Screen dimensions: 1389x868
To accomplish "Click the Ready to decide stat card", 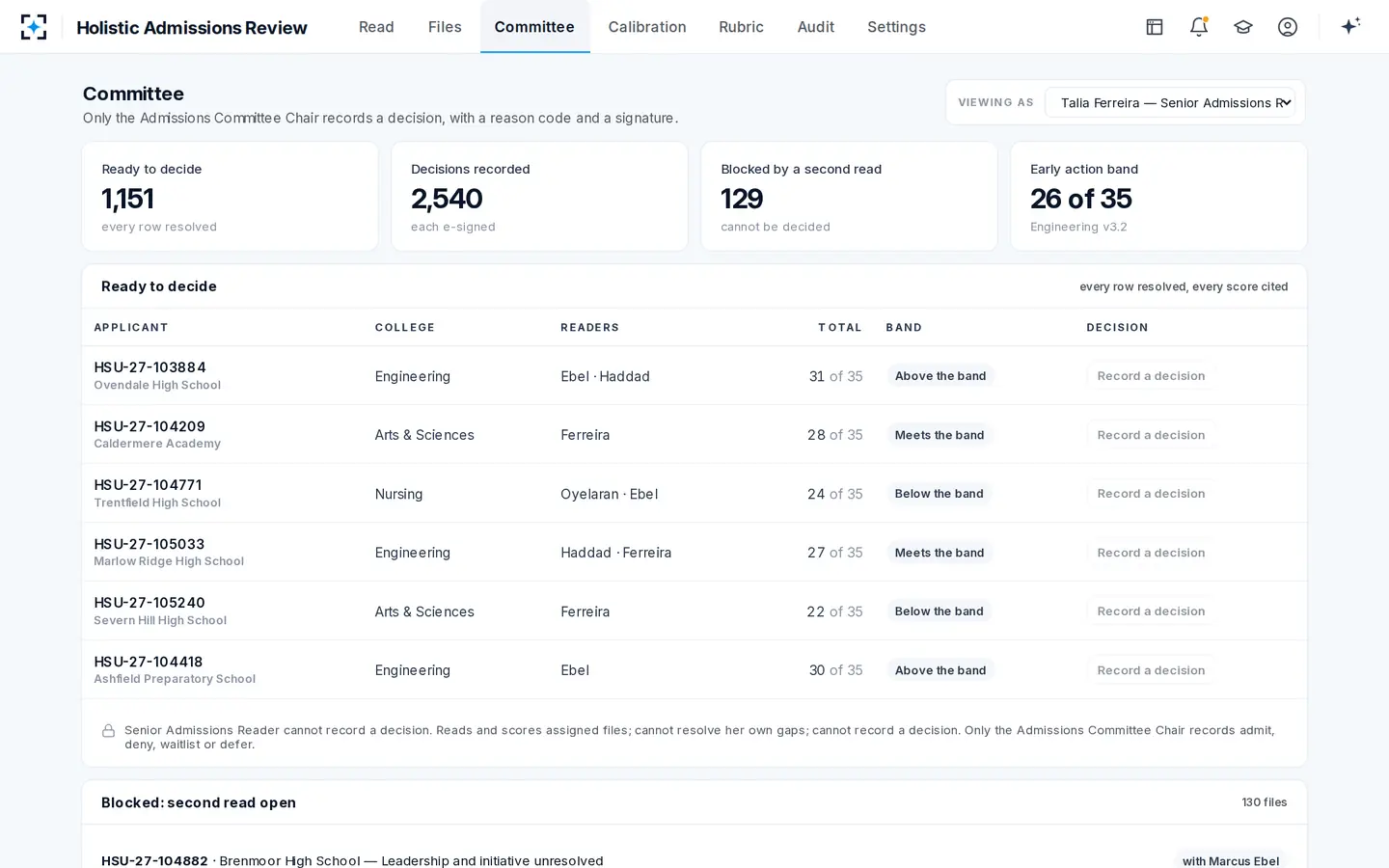I will point(230,197).
